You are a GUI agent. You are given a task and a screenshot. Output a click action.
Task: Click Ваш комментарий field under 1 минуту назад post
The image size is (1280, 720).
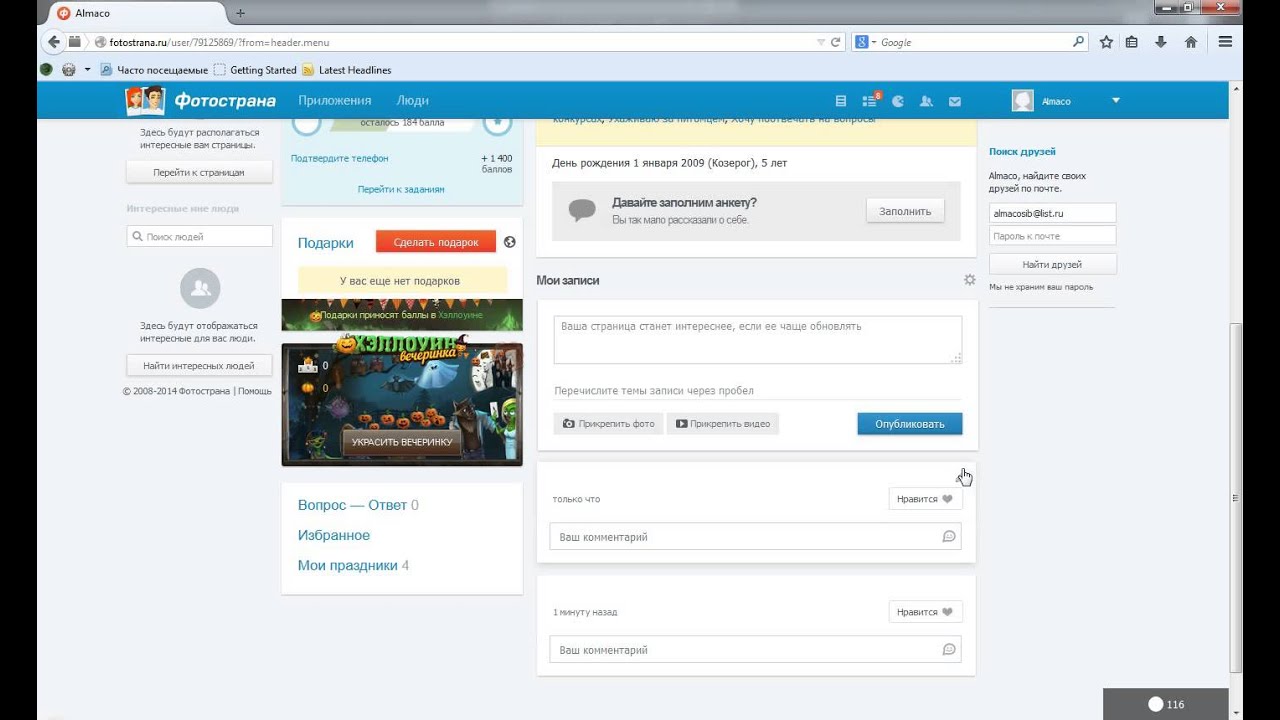tap(755, 650)
